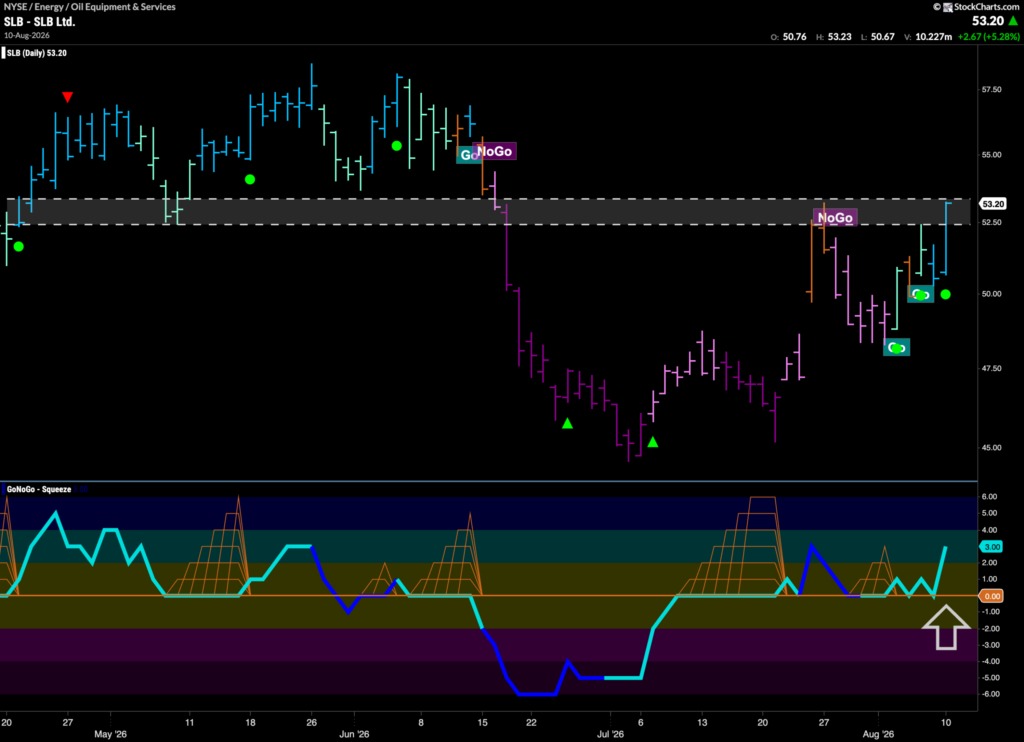Click the Jul '26 date axis label

(610, 734)
